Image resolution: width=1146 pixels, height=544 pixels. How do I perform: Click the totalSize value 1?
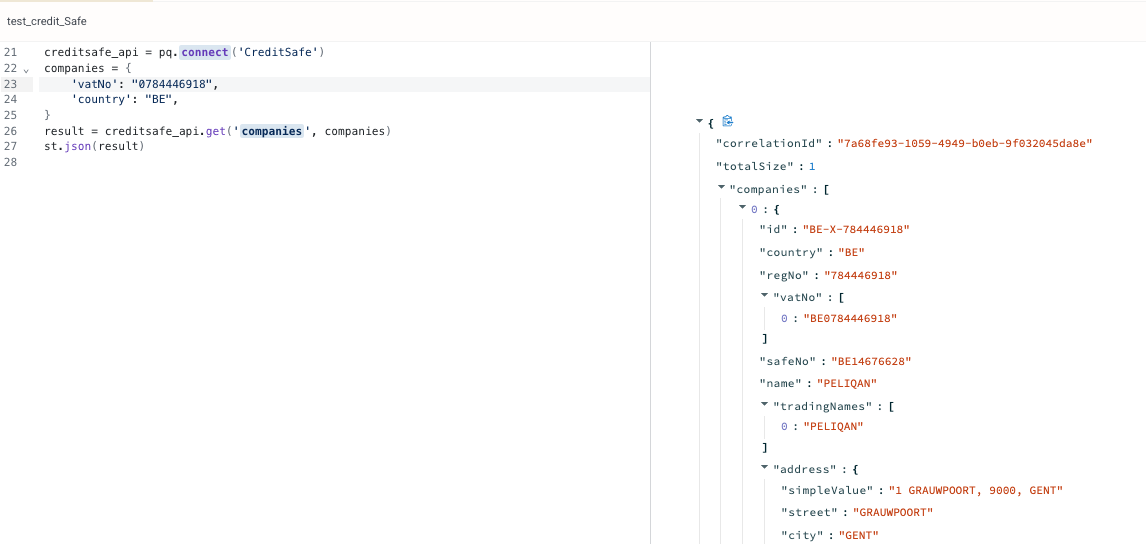(812, 167)
